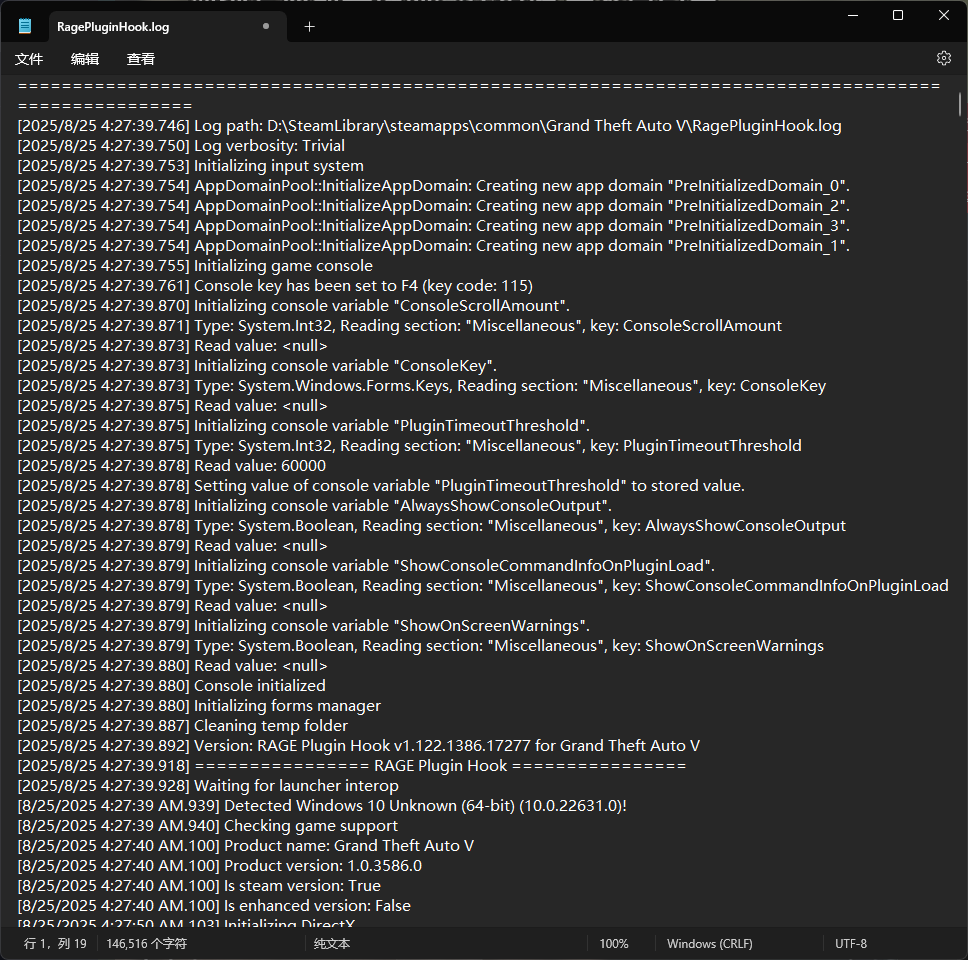Click the line initializing variable "PluginTimeoutThreshold"
The height and width of the screenshot is (960, 968).
click(304, 426)
